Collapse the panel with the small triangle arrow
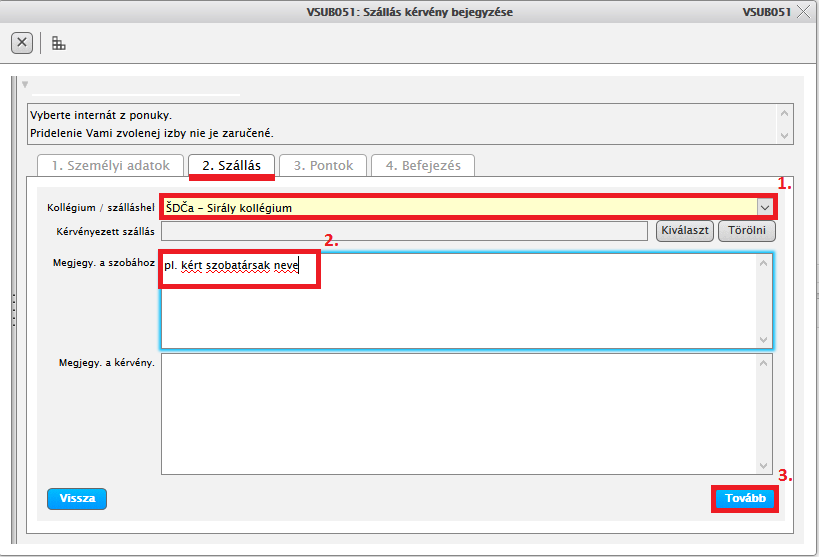 tap(24, 85)
